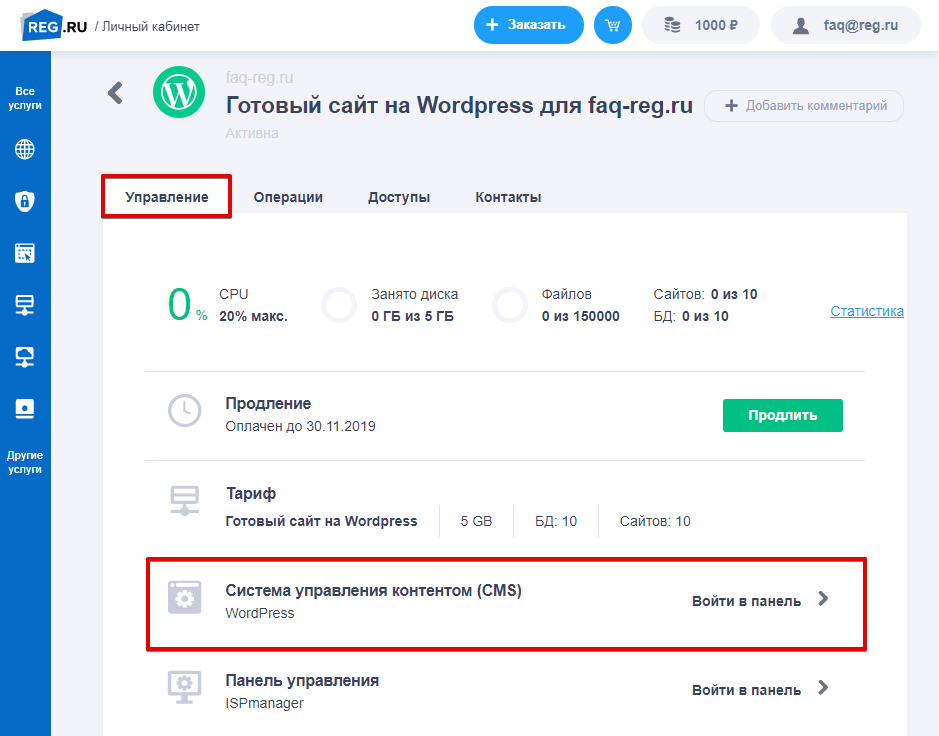Select the Контакты tab
Screen dimensions: 939x736
(x=508, y=197)
